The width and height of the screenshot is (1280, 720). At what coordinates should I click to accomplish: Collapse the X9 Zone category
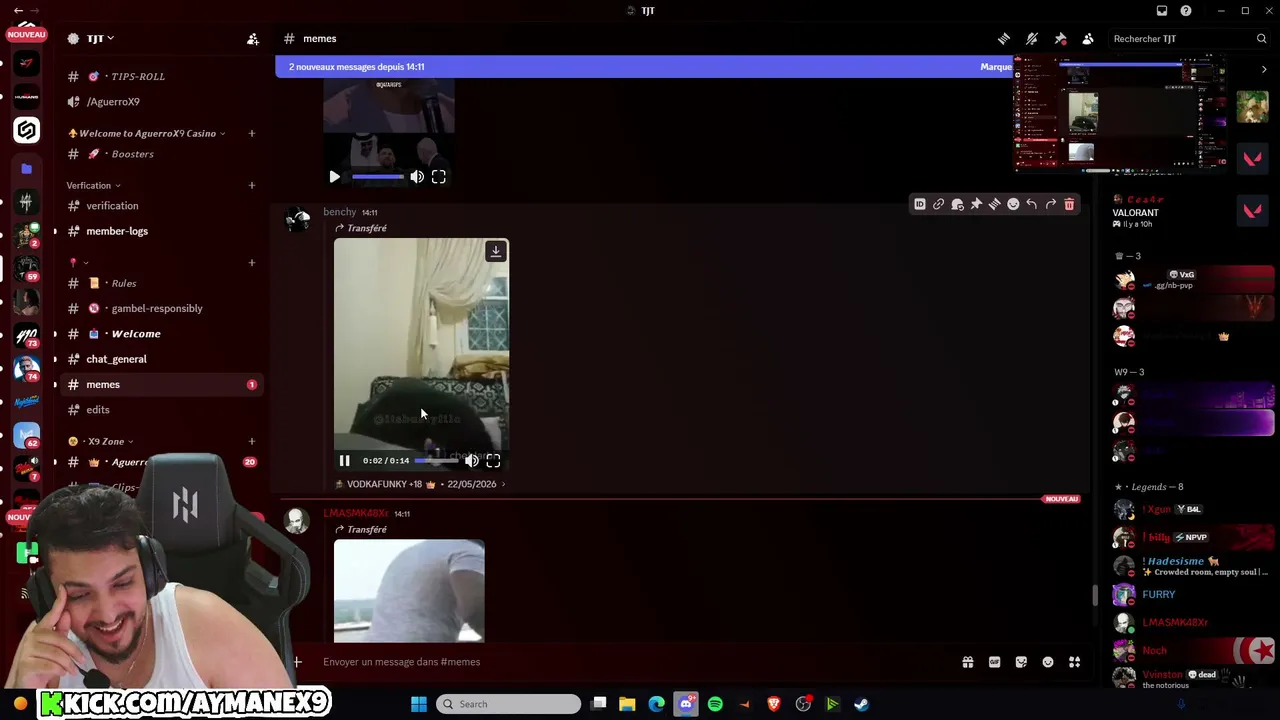pyautogui.click(x=100, y=441)
